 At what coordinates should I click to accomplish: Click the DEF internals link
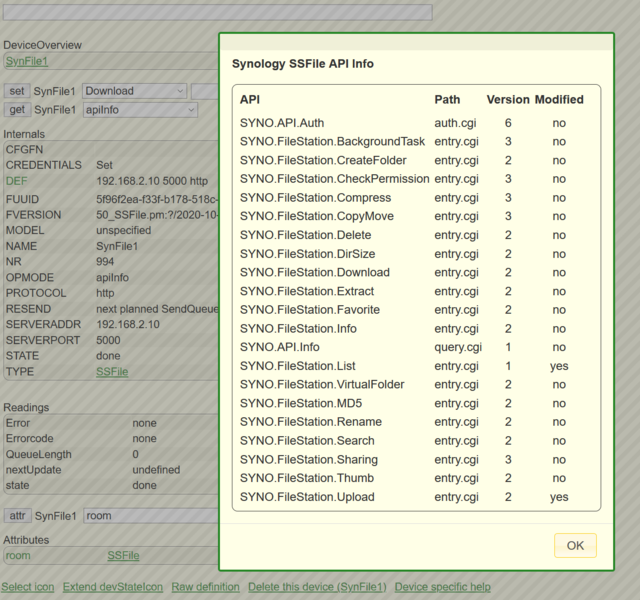(16, 181)
